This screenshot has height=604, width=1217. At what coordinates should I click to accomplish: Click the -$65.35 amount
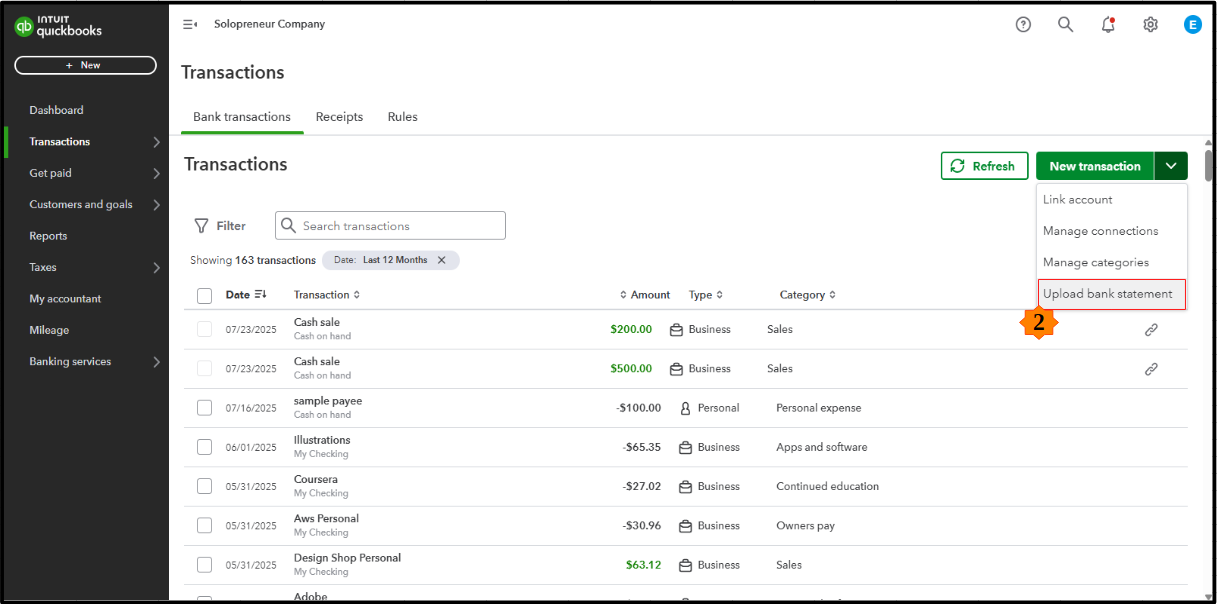pyautogui.click(x=641, y=447)
